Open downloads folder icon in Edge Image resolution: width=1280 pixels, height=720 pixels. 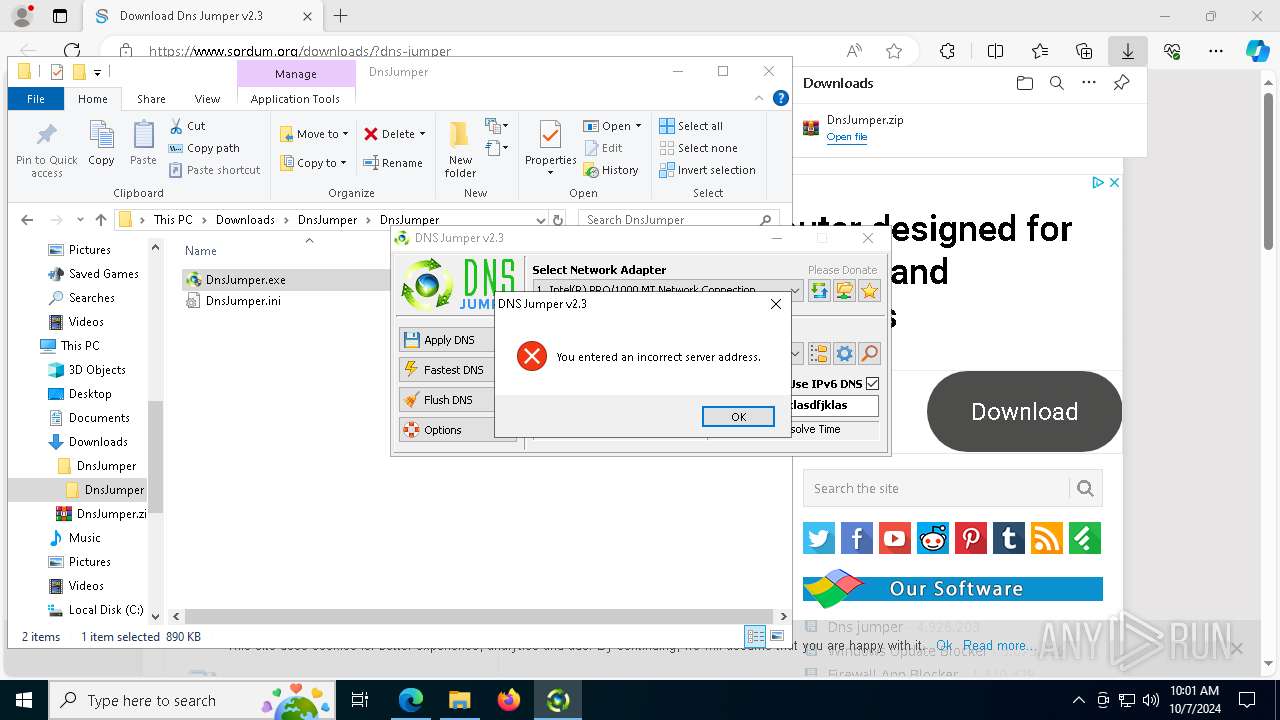pyautogui.click(x=1024, y=83)
